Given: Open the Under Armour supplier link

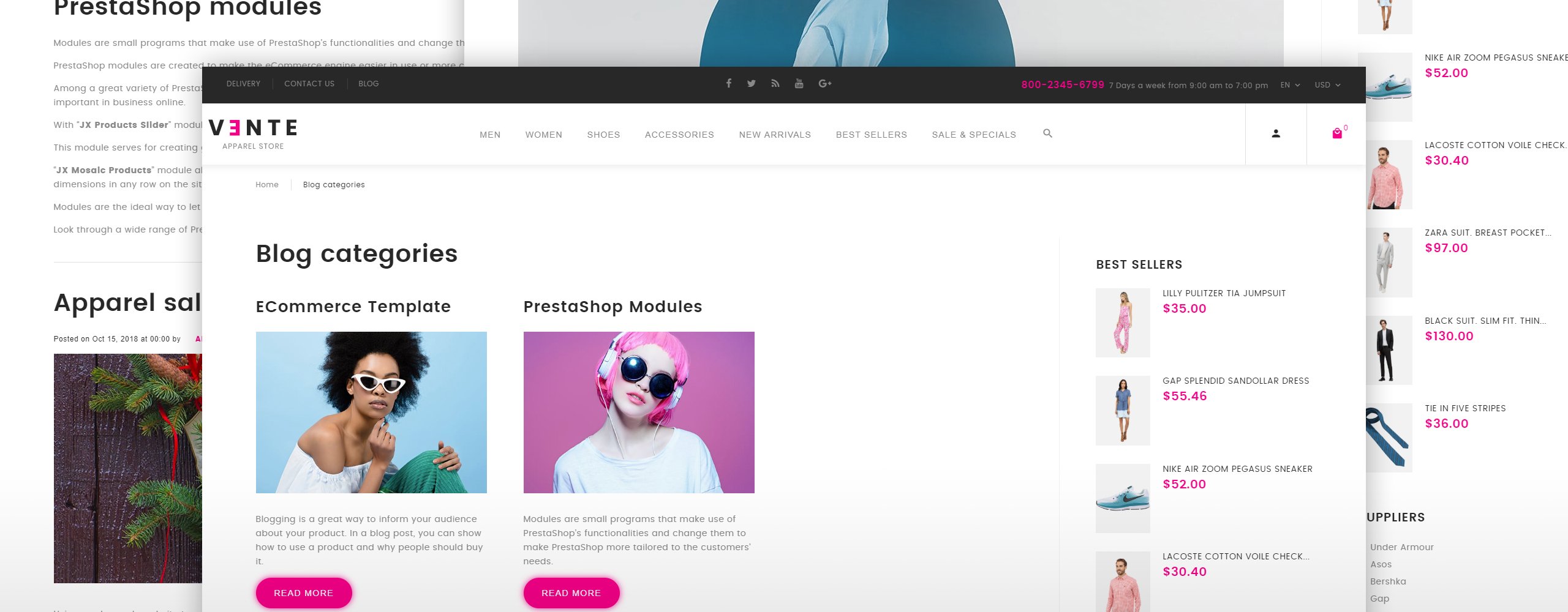Looking at the screenshot, I should (x=1402, y=547).
